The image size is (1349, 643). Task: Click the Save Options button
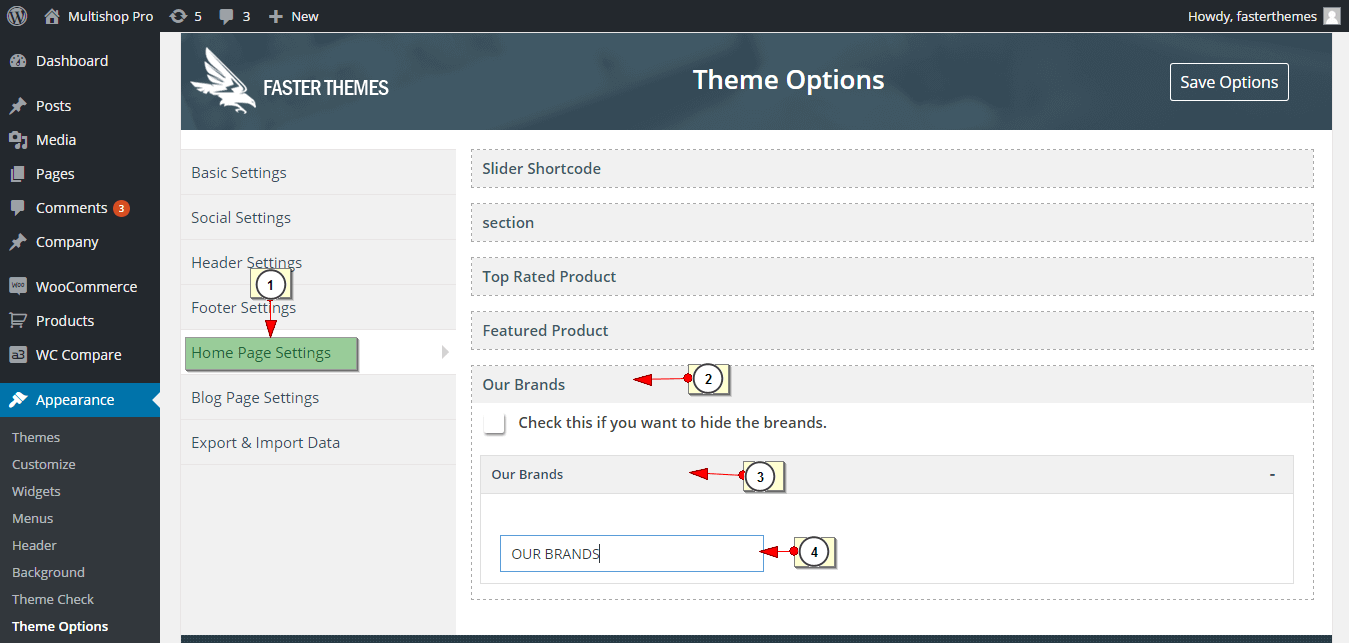[x=1229, y=82]
